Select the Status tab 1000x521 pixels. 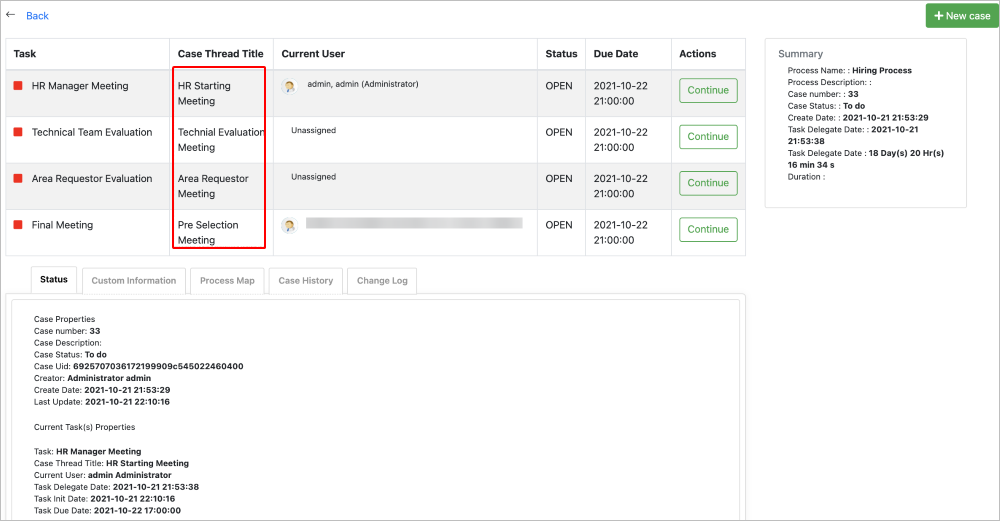(54, 280)
